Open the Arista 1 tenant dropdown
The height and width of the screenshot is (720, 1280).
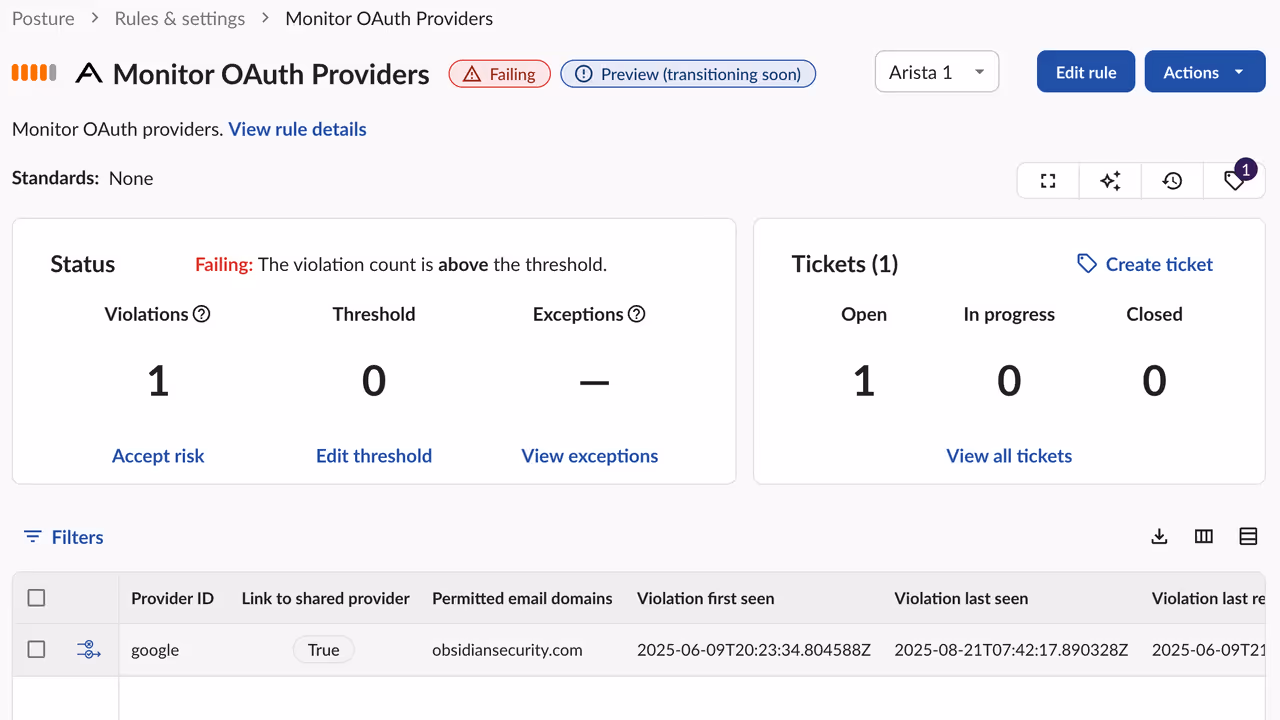[937, 72]
